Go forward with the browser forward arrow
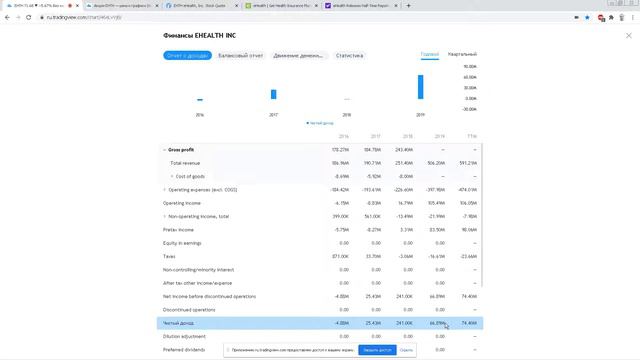 pos(18,18)
